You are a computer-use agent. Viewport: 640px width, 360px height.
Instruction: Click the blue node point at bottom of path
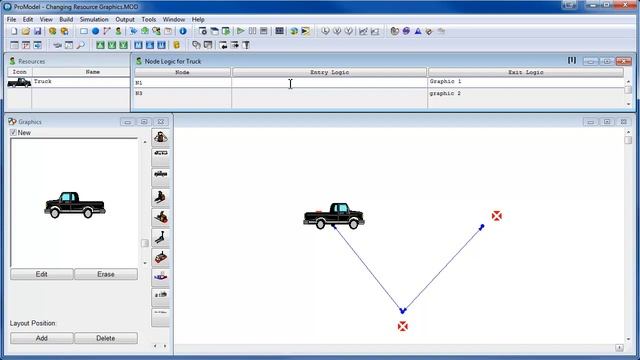[x=402, y=311]
